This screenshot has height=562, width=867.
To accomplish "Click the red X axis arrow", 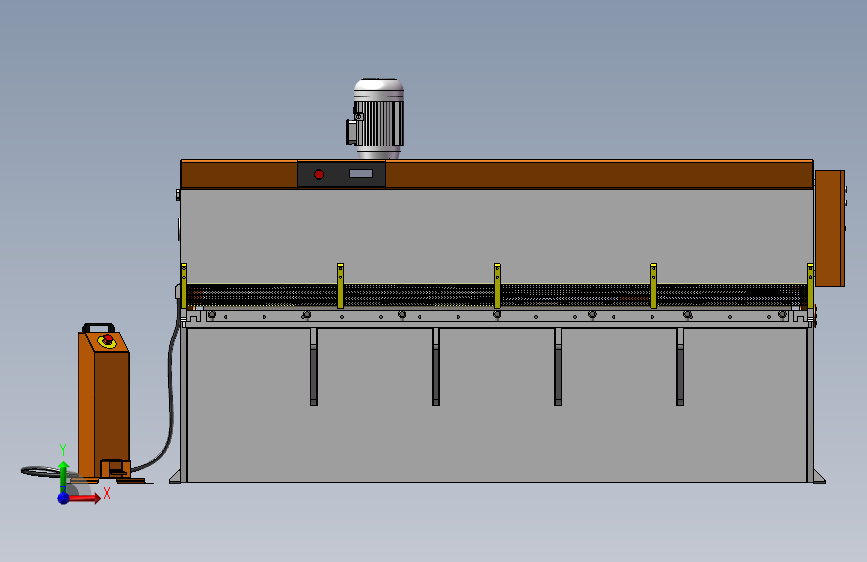I will coord(85,498).
